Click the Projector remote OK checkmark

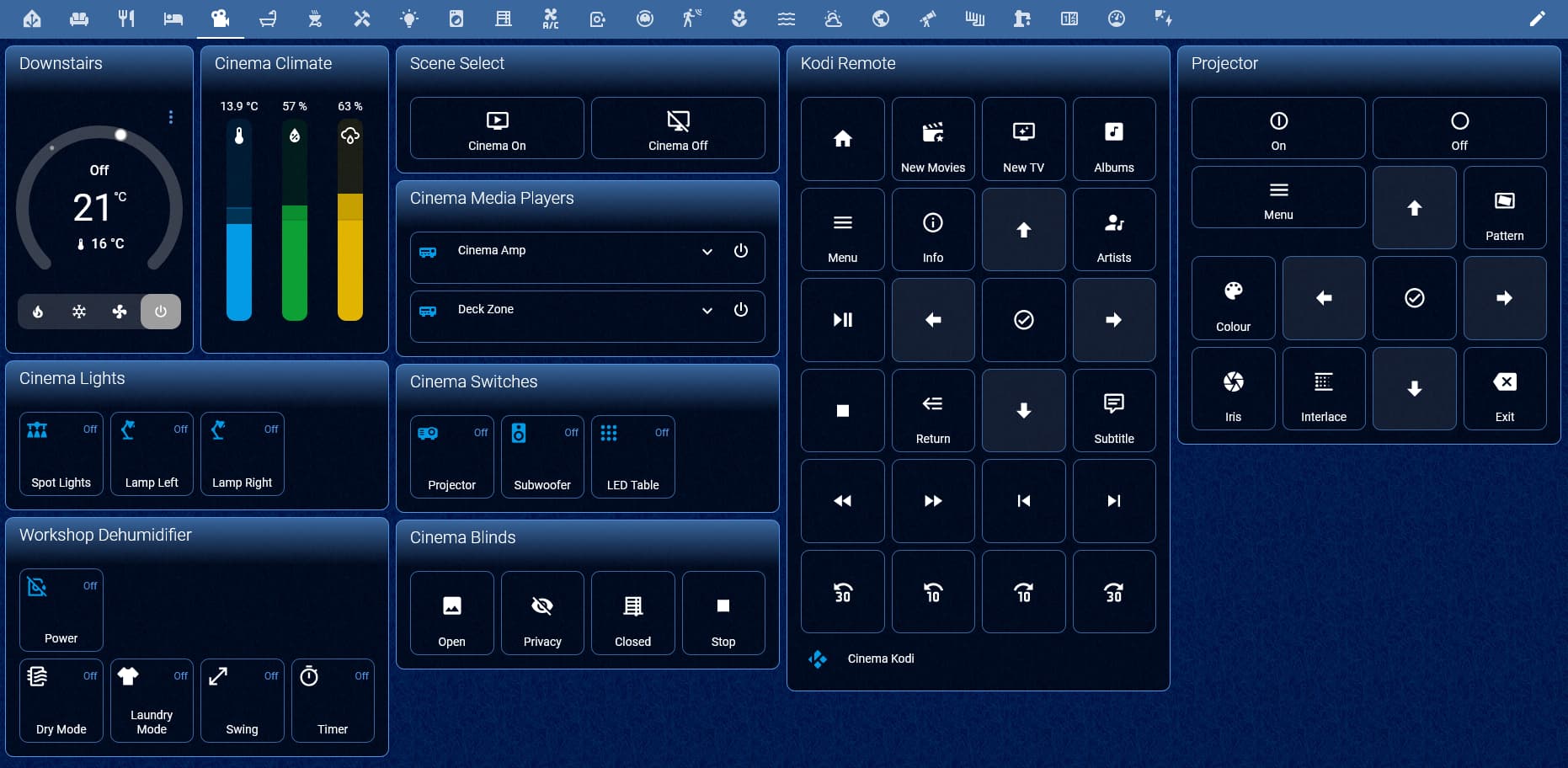pos(1414,298)
